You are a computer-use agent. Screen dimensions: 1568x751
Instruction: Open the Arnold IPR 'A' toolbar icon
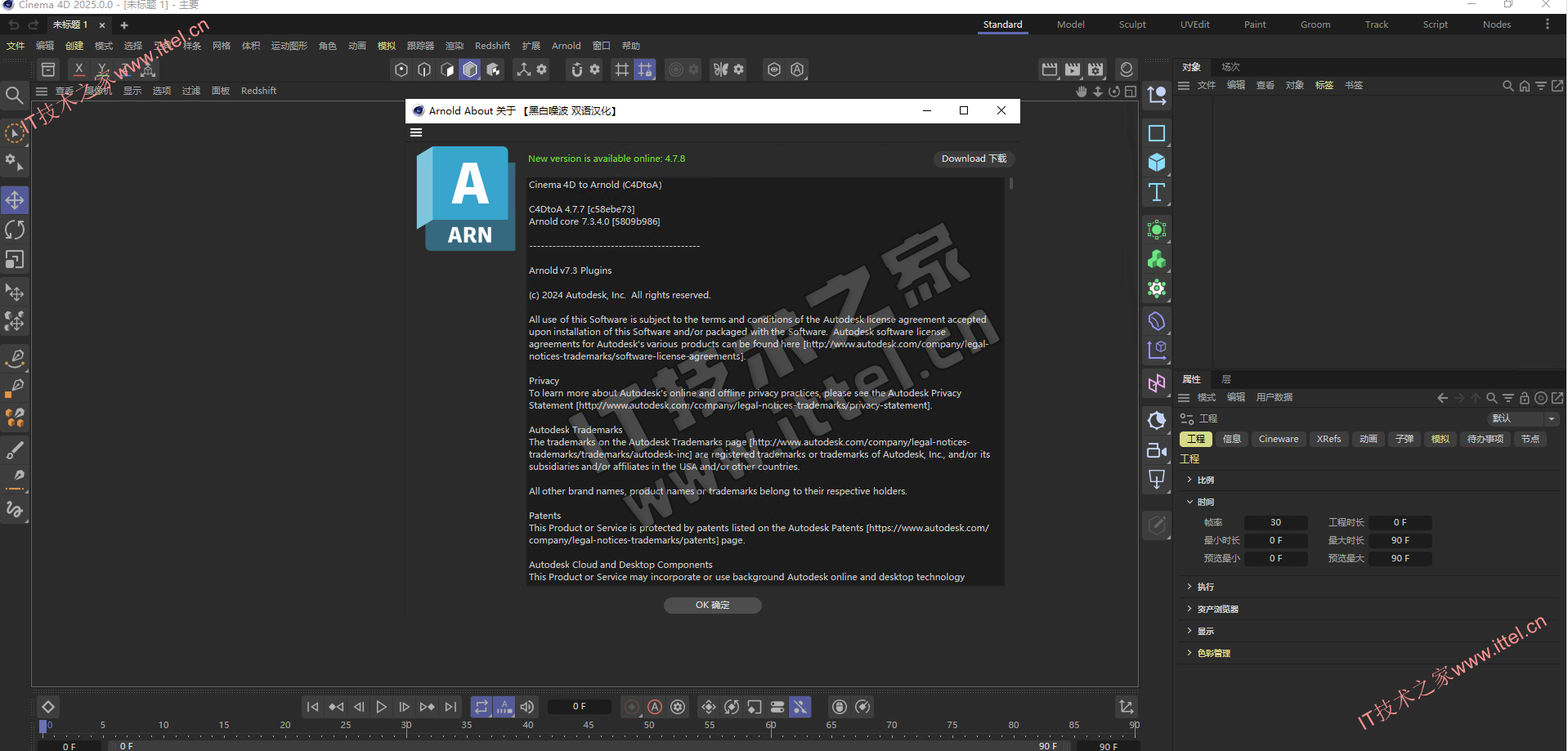[797, 69]
